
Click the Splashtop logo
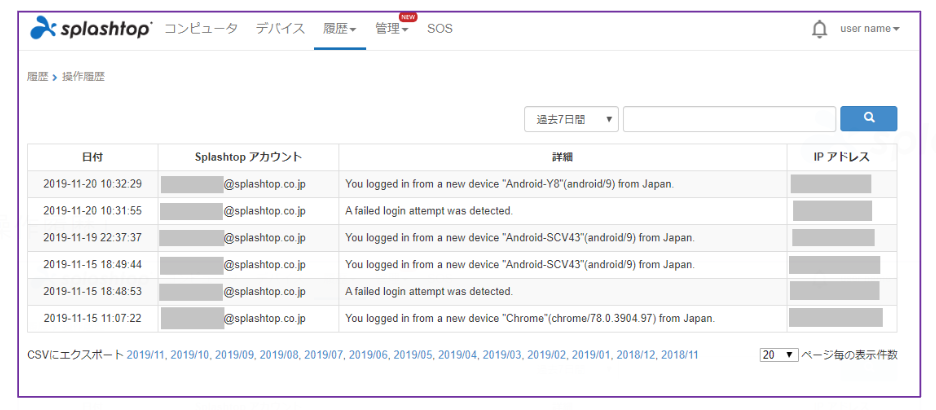[91, 28]
